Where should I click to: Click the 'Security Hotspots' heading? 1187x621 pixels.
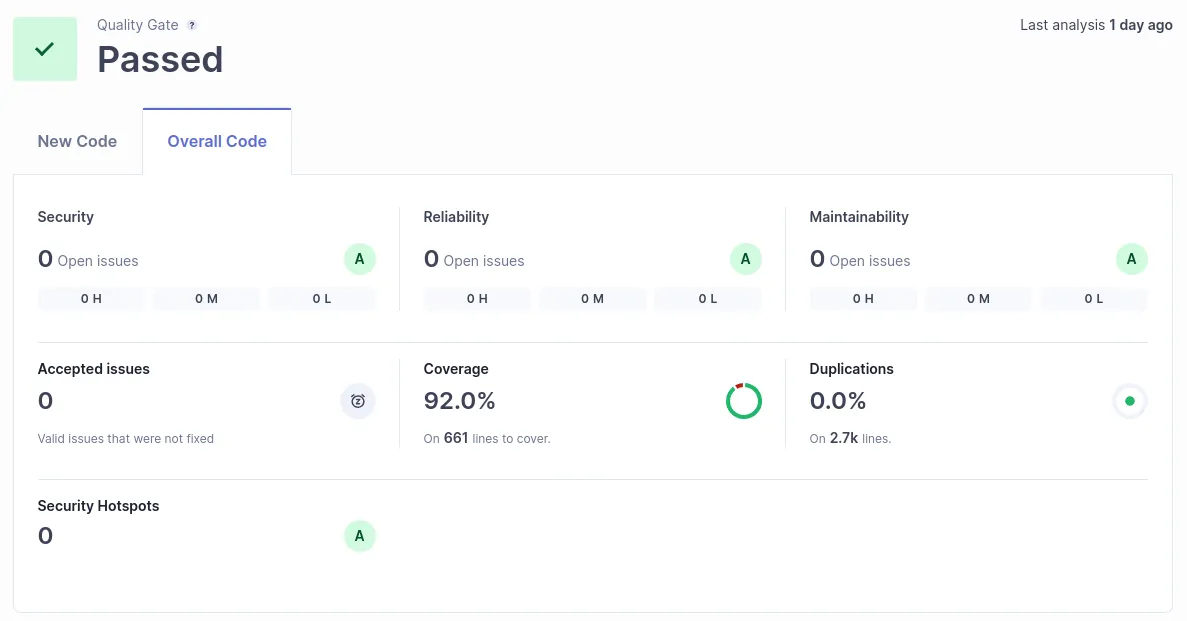[98, 506]
